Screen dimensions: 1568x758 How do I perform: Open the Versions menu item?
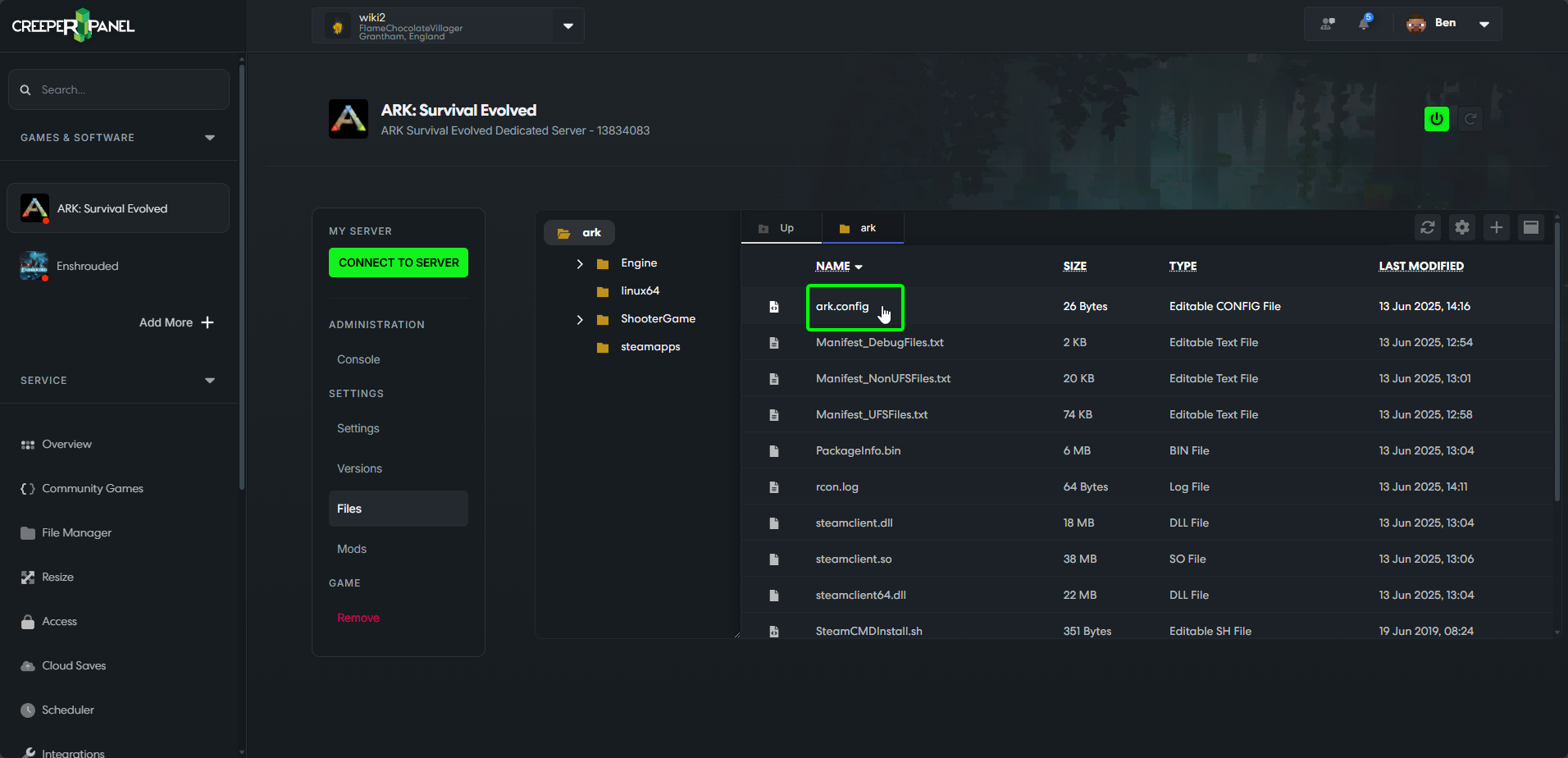pyautogui.click(x=359, y=468)
